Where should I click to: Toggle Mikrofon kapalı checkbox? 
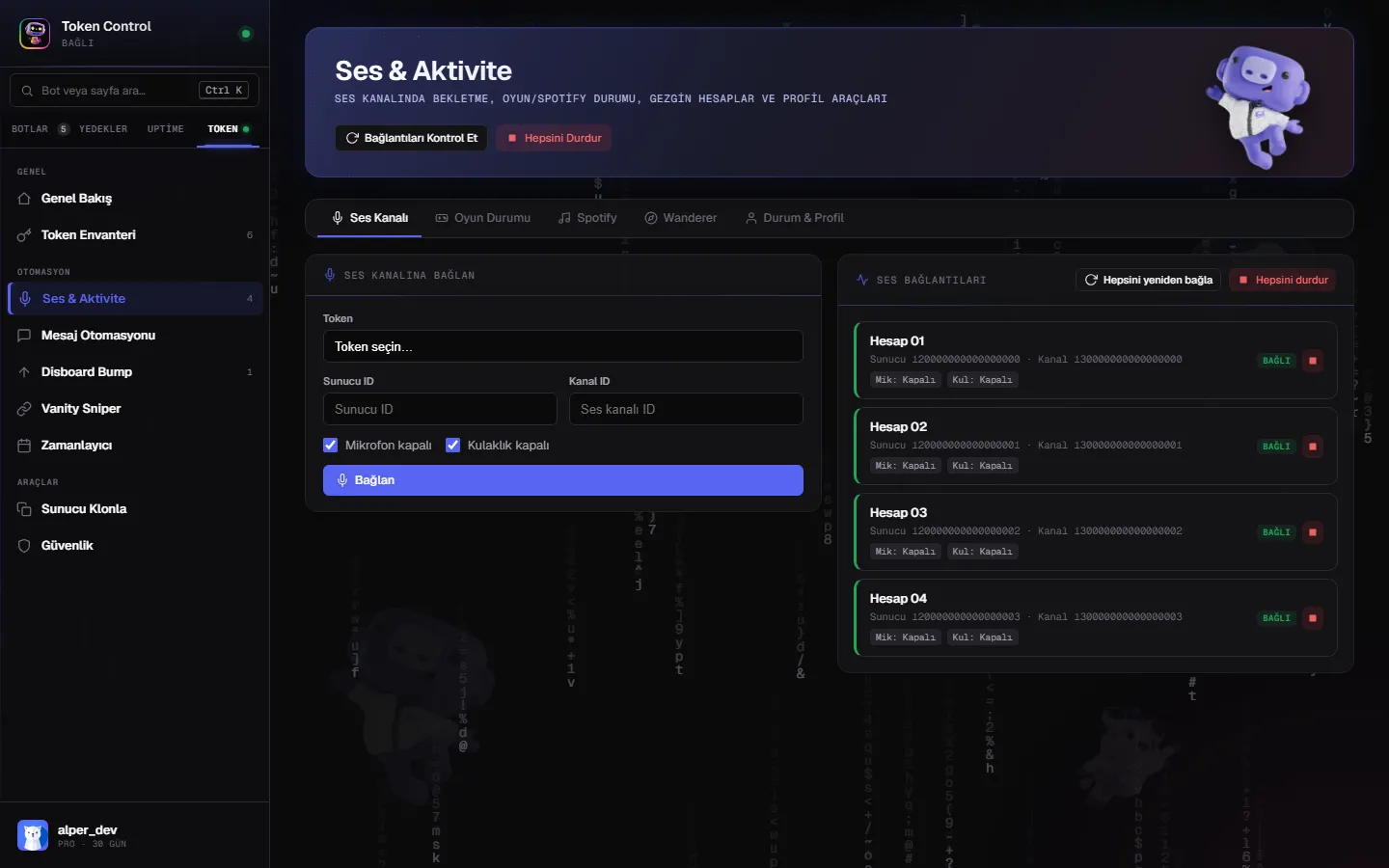(330, 446)
